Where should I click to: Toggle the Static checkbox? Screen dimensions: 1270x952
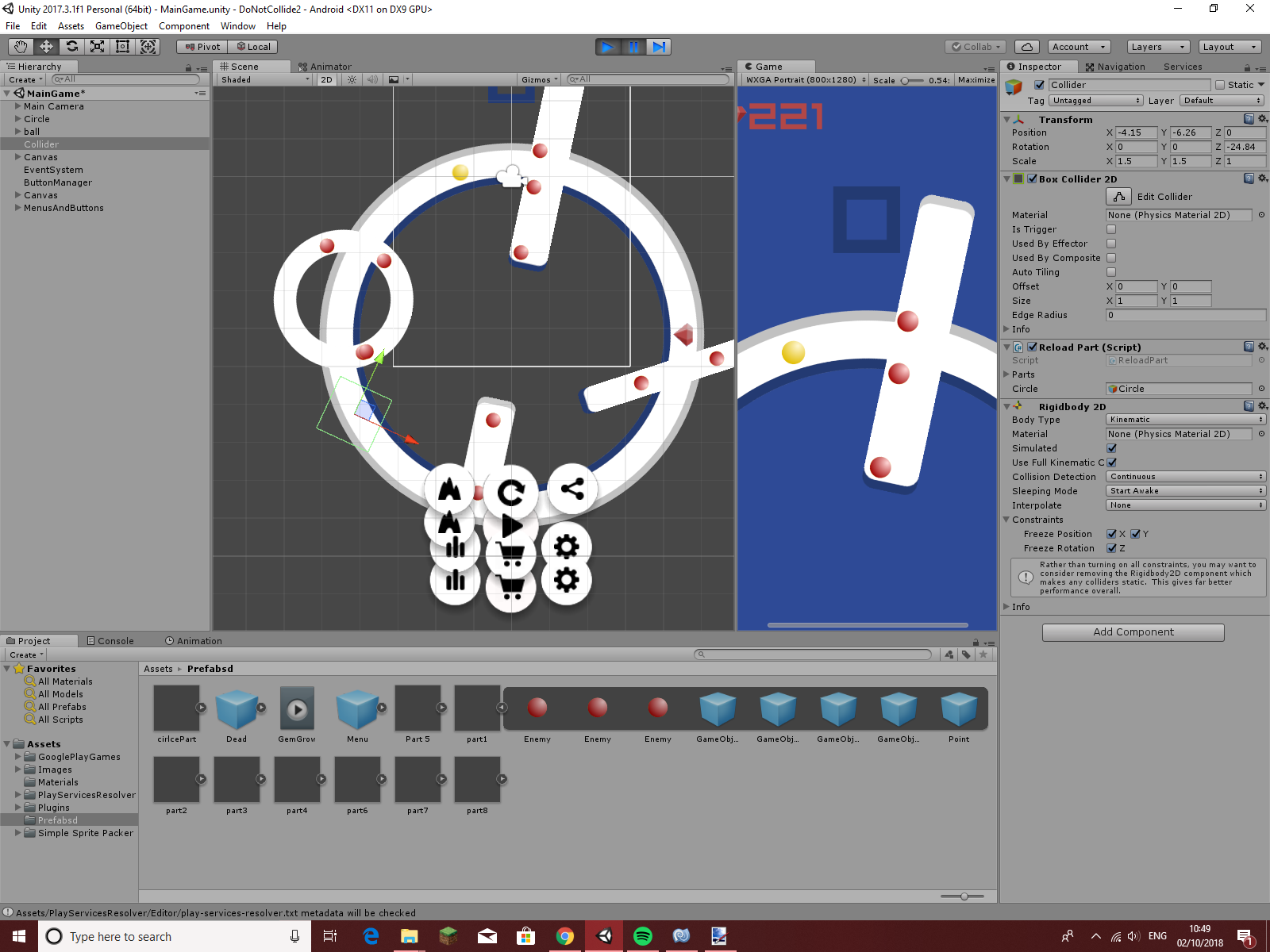click(x=1220, y=85)
